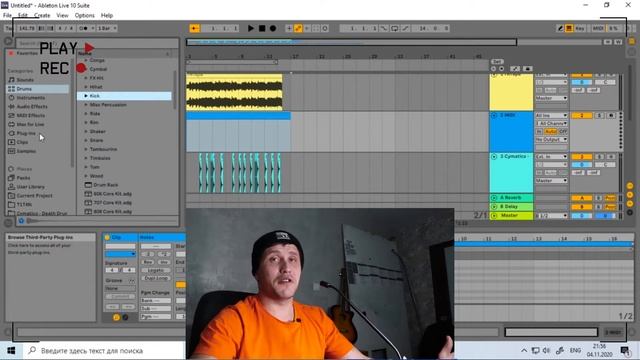Image resolution: width=640 pixels, height=360 pixels.
Task: Enable MIDI Map mode
Action: click(x=598, y=28)
